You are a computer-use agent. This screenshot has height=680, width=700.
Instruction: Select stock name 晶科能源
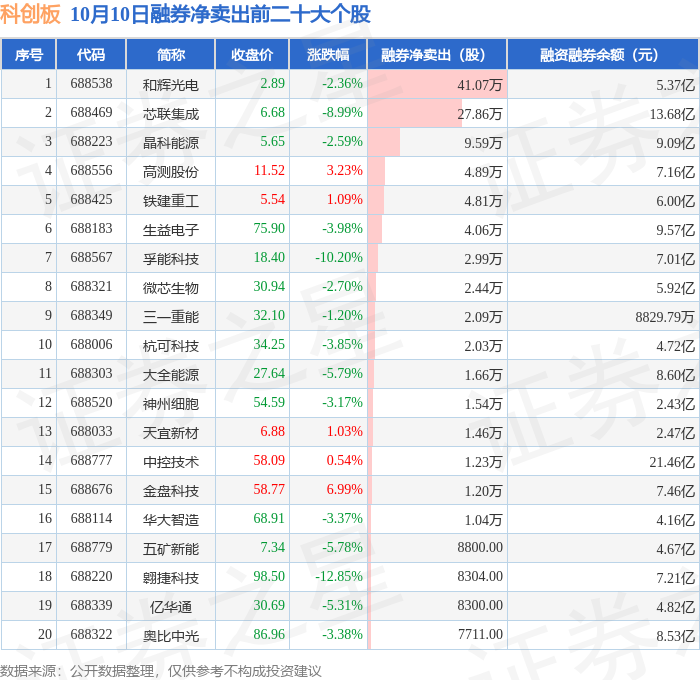point(171,143)
